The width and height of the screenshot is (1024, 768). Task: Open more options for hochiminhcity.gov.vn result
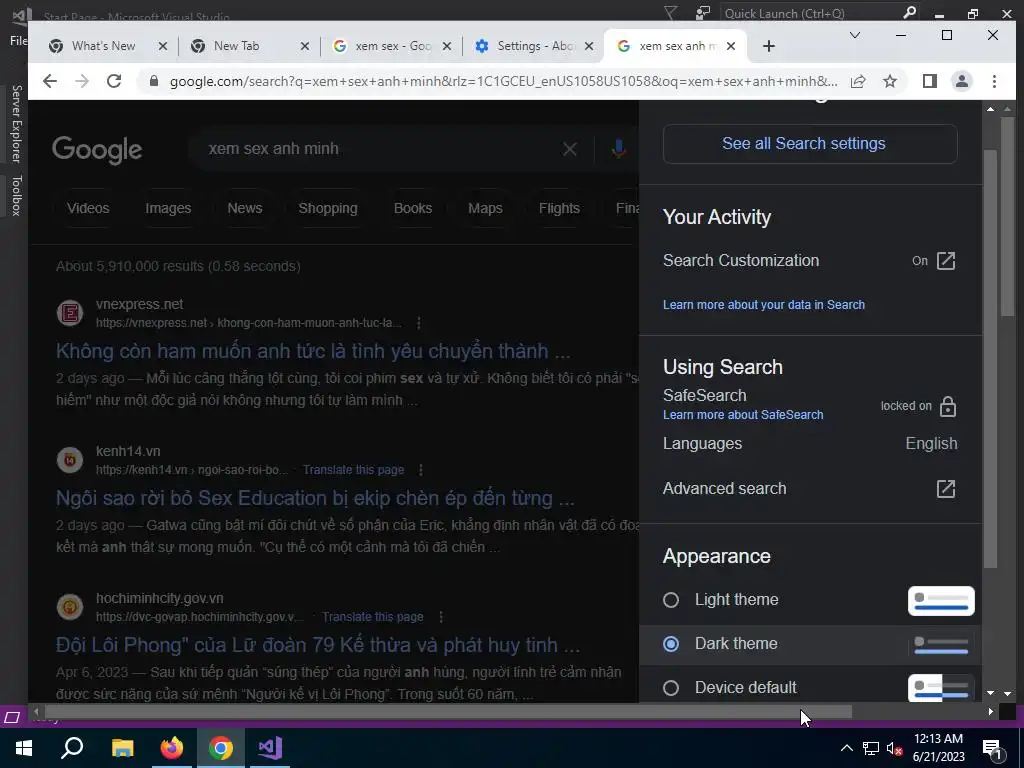click(x=441, y=616)
